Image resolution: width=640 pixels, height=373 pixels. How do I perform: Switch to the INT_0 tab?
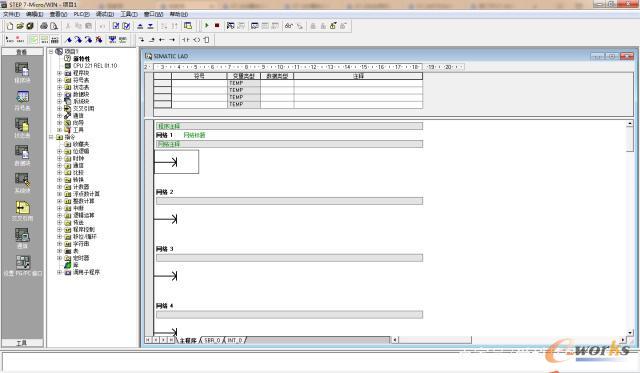click(235, 340)
